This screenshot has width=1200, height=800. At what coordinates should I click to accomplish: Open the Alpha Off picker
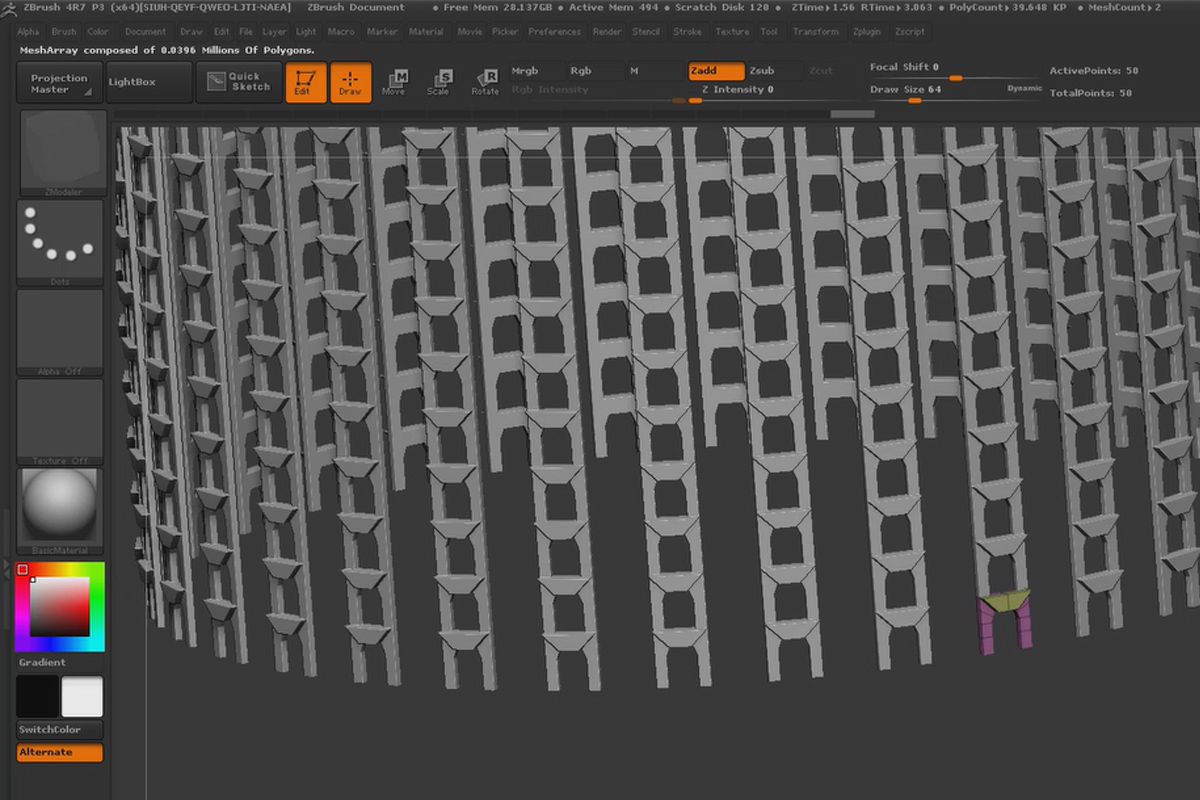click(61, 330)
